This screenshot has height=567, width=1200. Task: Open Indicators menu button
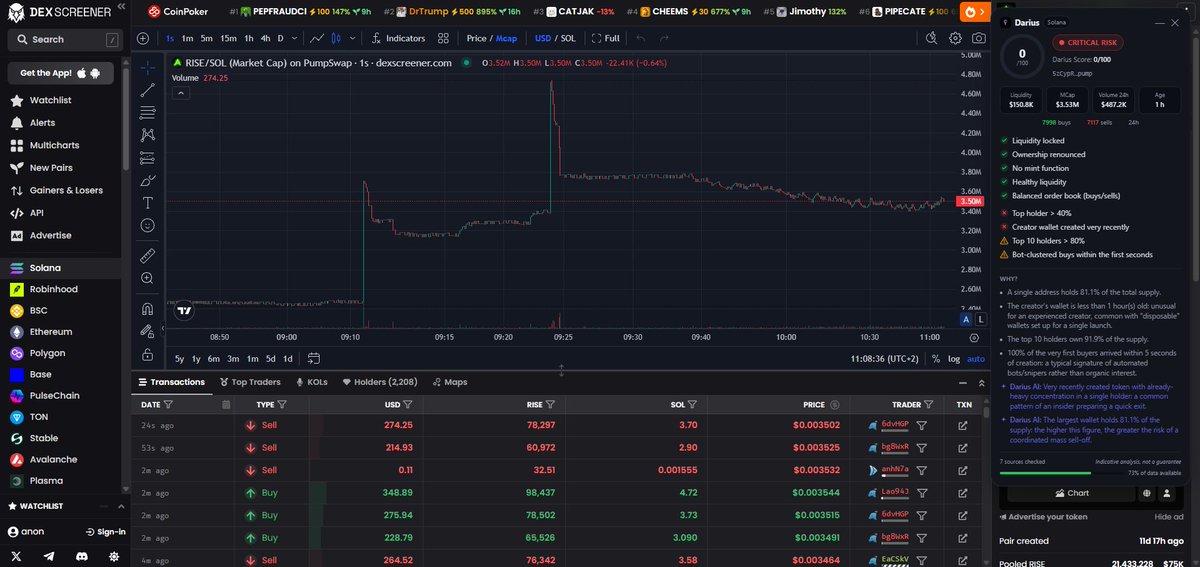pos(398,38)
